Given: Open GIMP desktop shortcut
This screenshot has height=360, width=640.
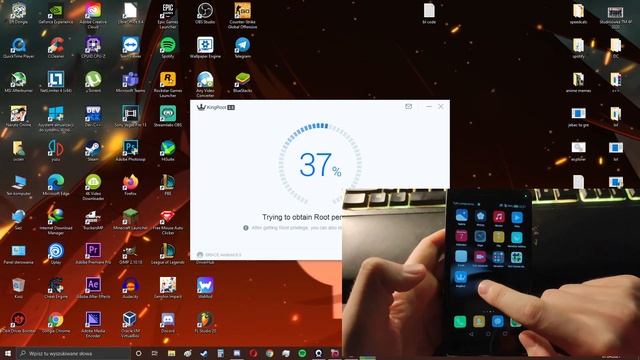Looking at the screenshot, I should click(x=131, y=254).
